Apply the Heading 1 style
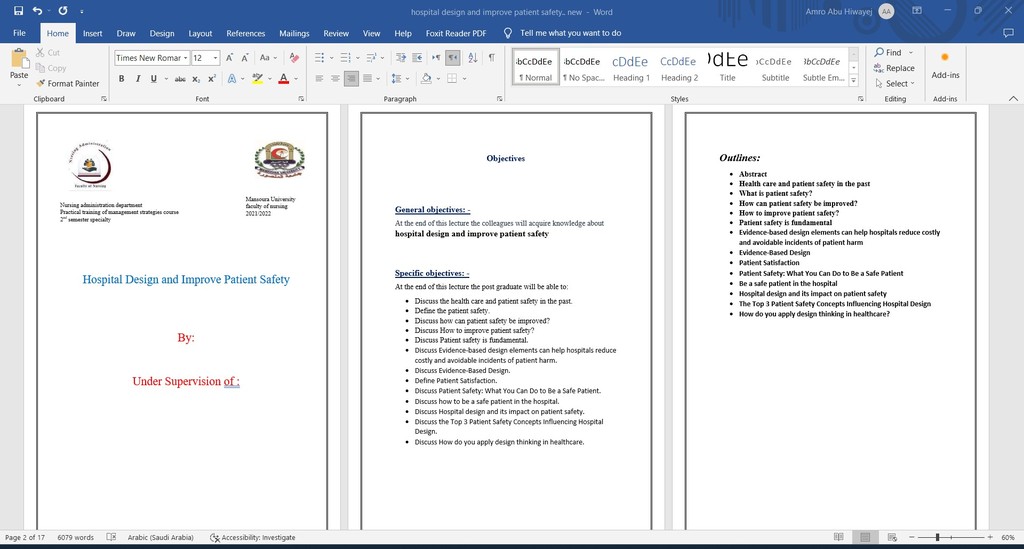This screenshot has height=549, width=1024. (x=631, y=67)
